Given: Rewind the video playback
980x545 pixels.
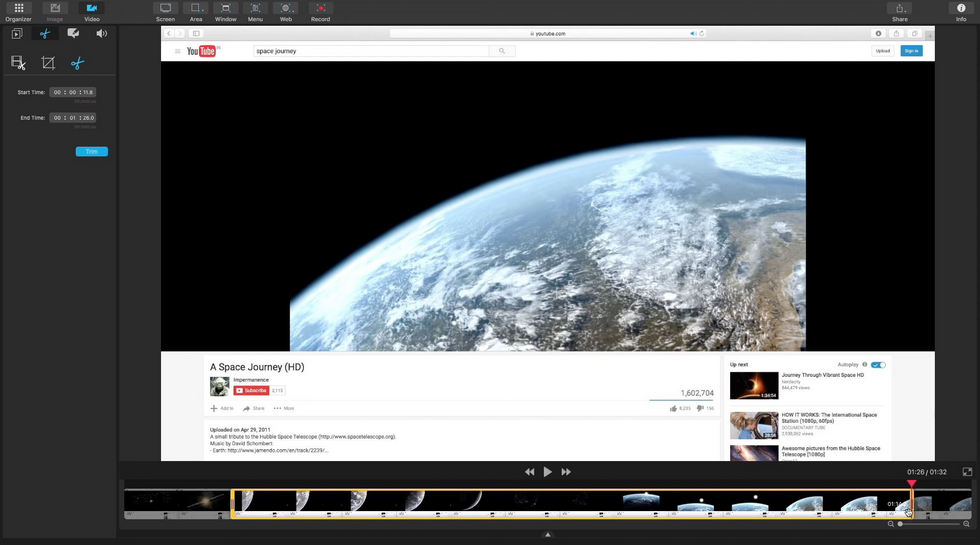Looking at the screenshot, I should click(530, 472).
